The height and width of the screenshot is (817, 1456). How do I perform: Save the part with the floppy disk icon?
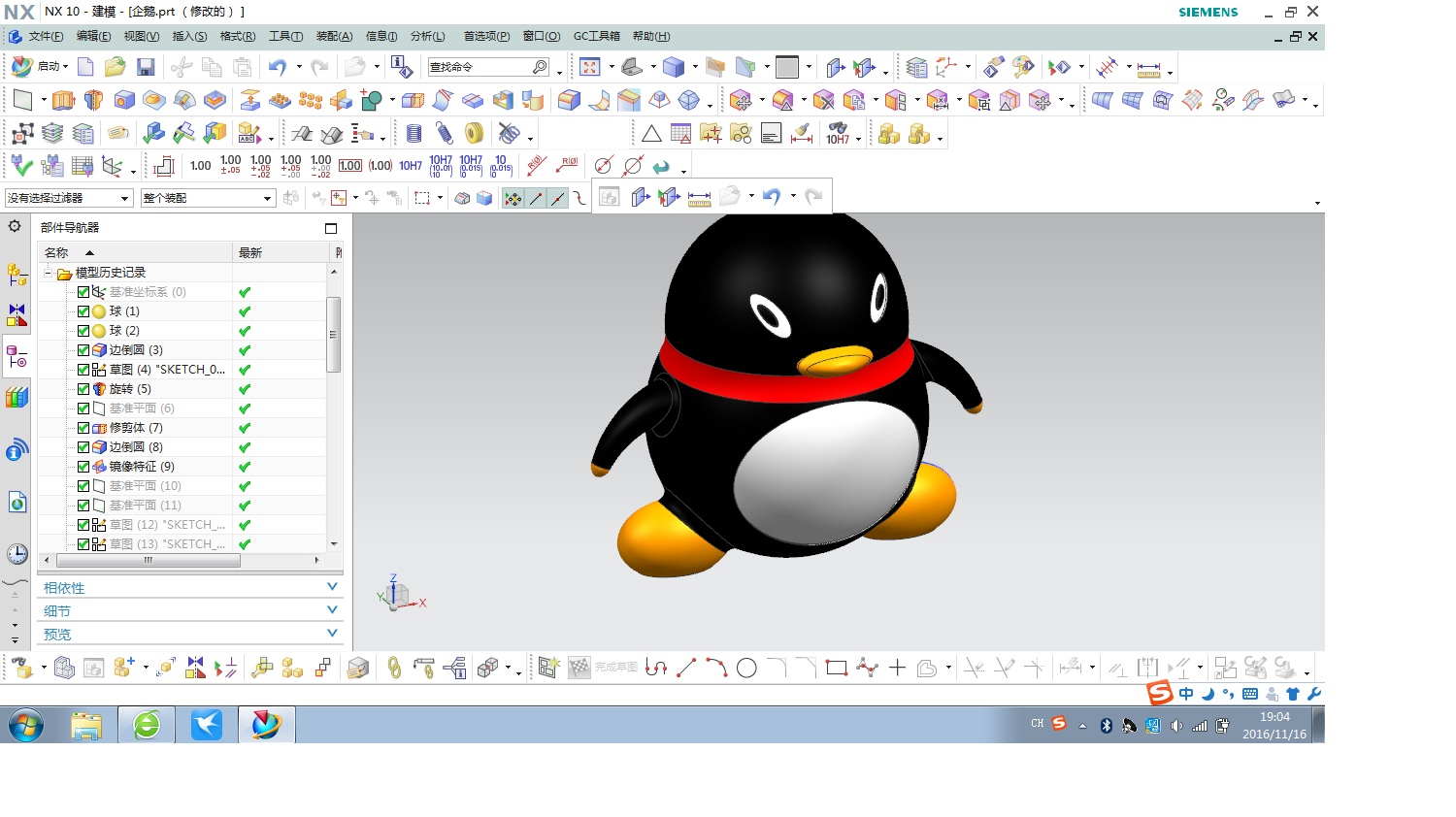146,67
